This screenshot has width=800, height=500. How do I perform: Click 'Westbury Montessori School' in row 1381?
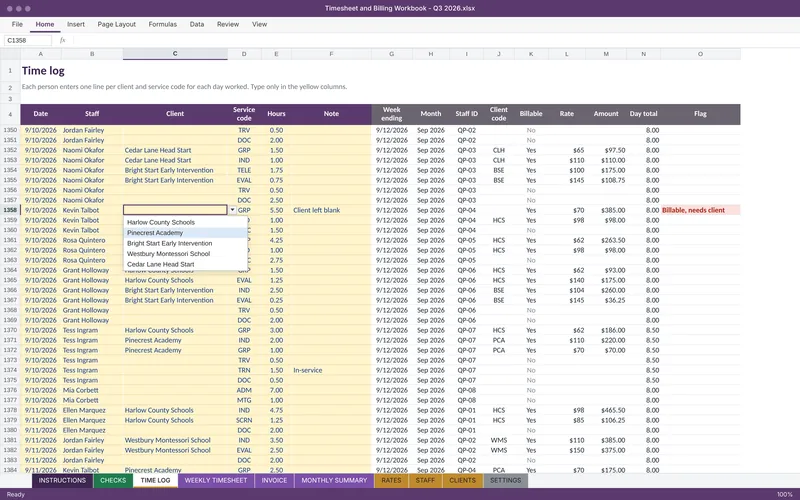175,440
